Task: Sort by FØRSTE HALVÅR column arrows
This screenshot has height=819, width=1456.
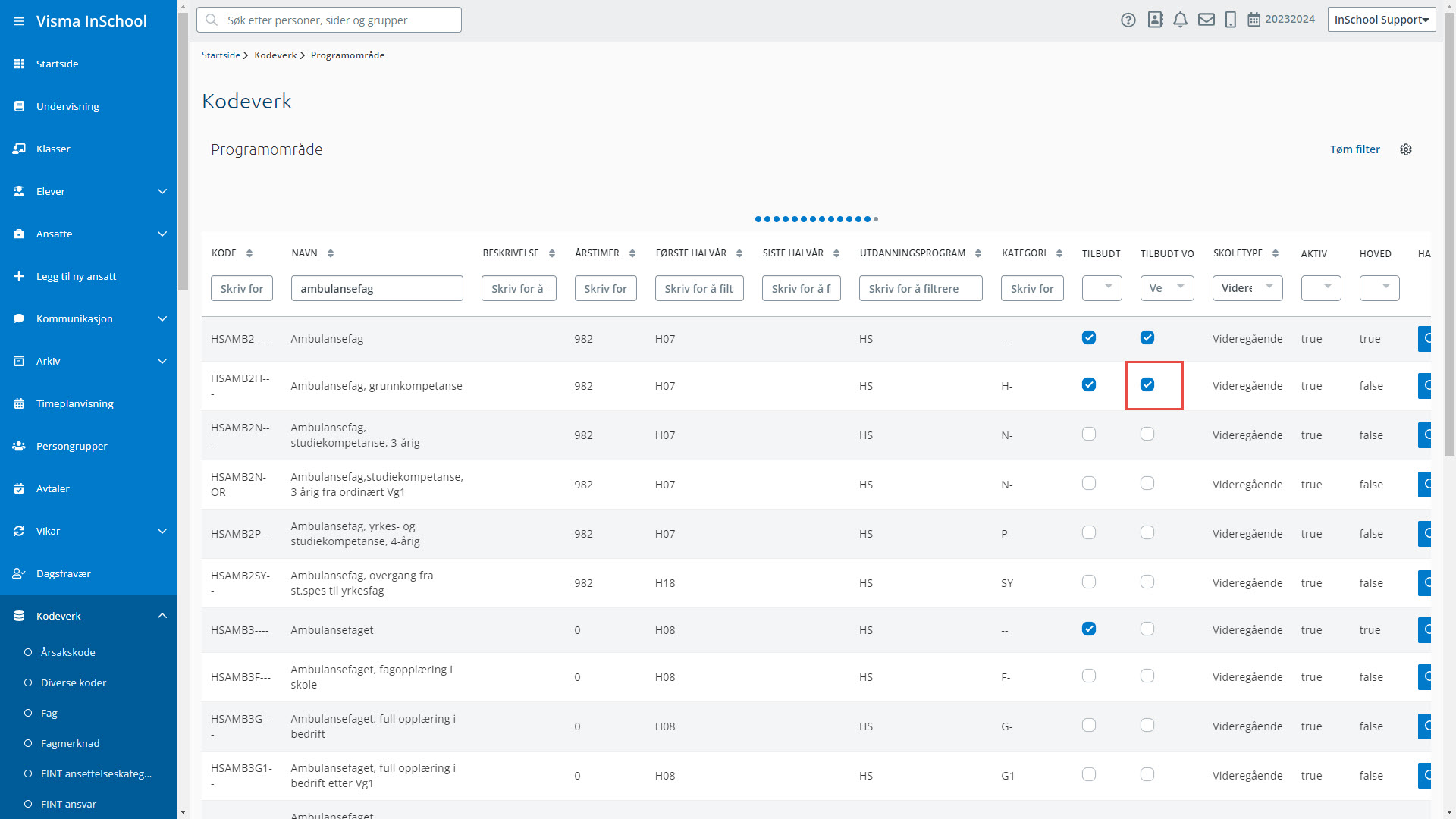Action: click(x=739, y=253)
